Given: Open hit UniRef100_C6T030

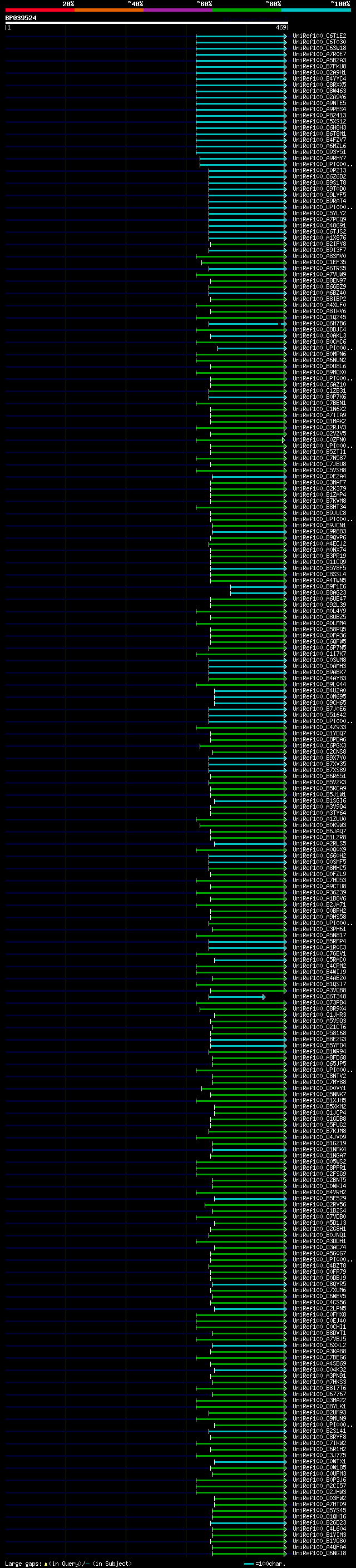Looking at the screenshot, I should pos(319,42).
